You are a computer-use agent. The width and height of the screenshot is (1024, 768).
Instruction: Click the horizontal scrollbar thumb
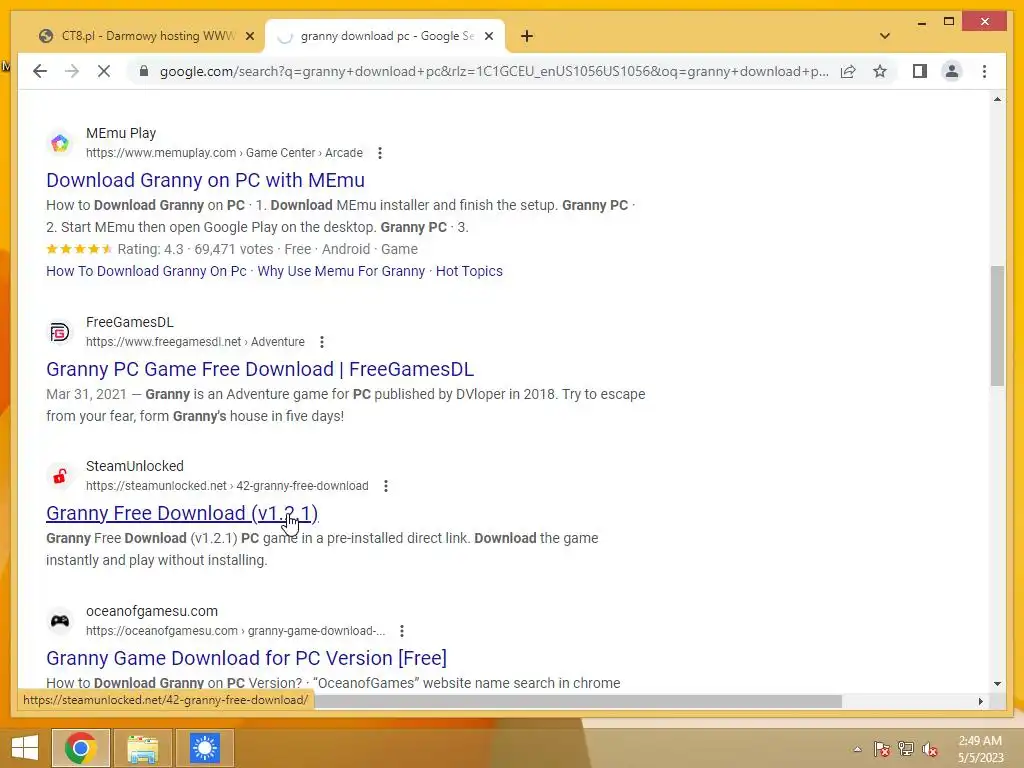point(578,701)
